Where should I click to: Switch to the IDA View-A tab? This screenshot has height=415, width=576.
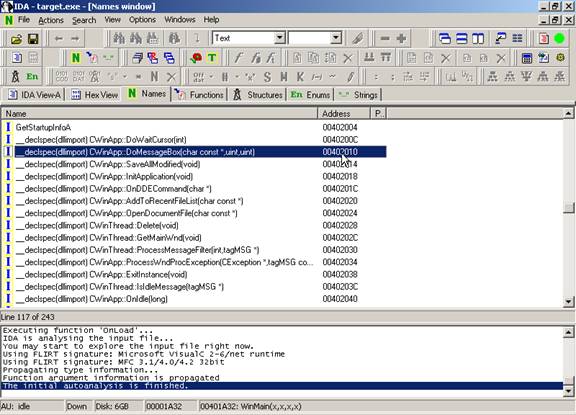pyautogui.click(x=34, y=95)
